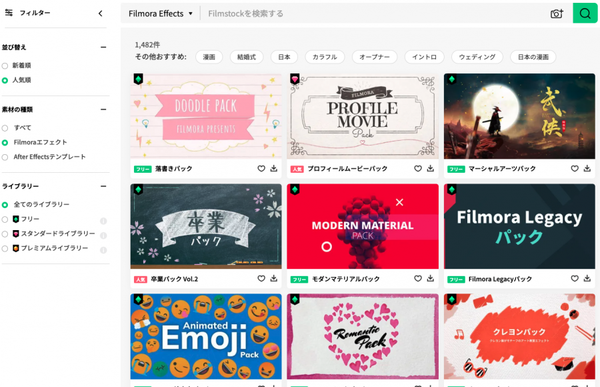Click info icon beside プレミアムライブラリー
Screen dimensions: 600x387
pos(103,250)
